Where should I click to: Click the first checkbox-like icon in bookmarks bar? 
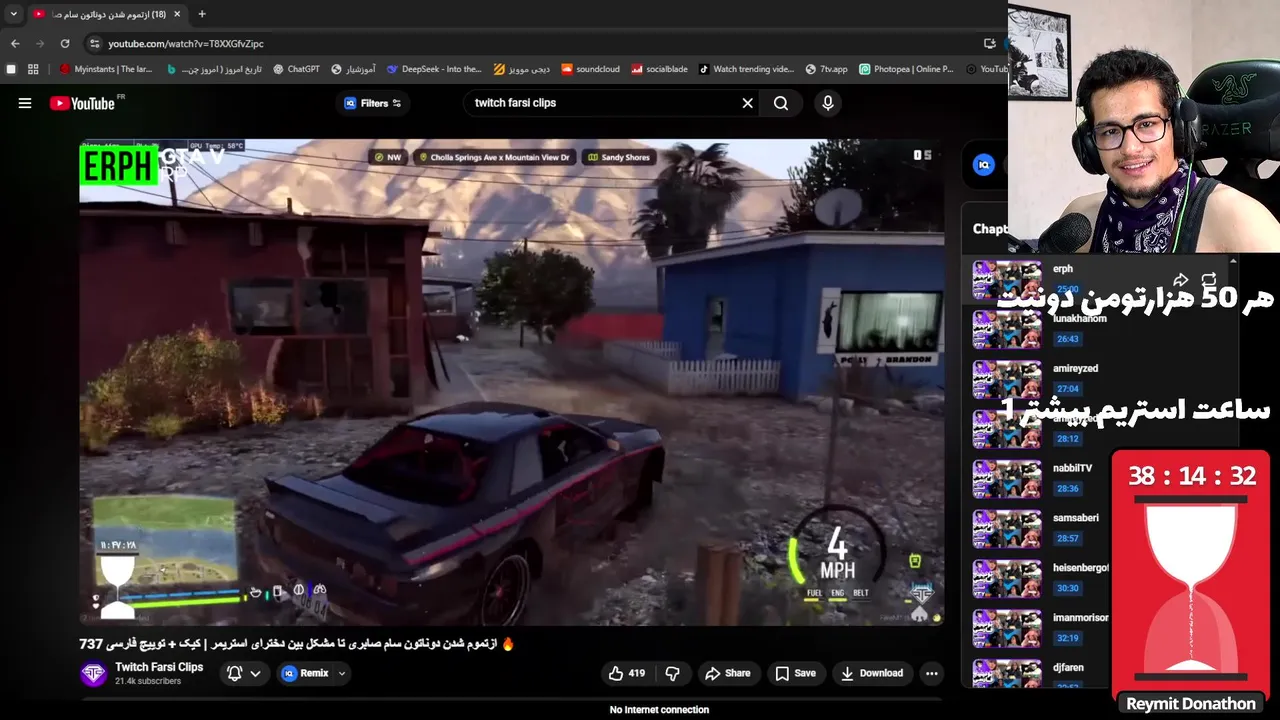click(11, 69)
